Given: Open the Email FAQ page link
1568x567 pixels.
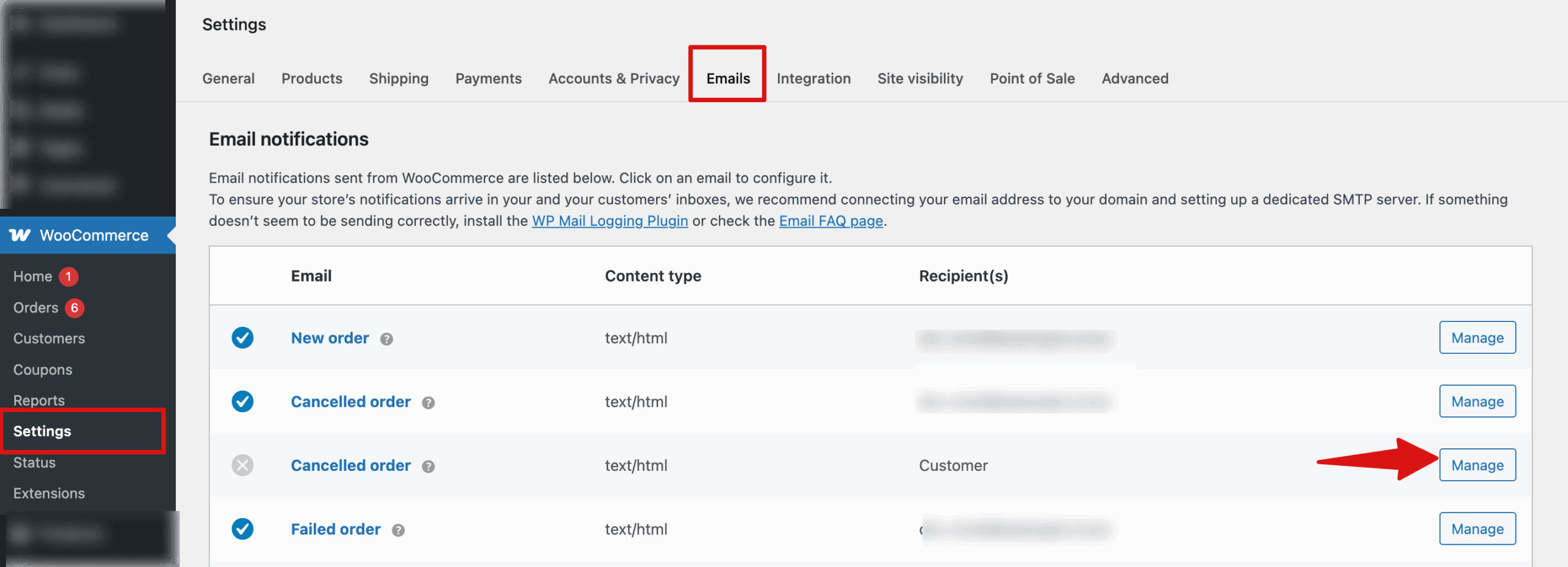Looking at the screenshot, I should (x=831, y=220).
